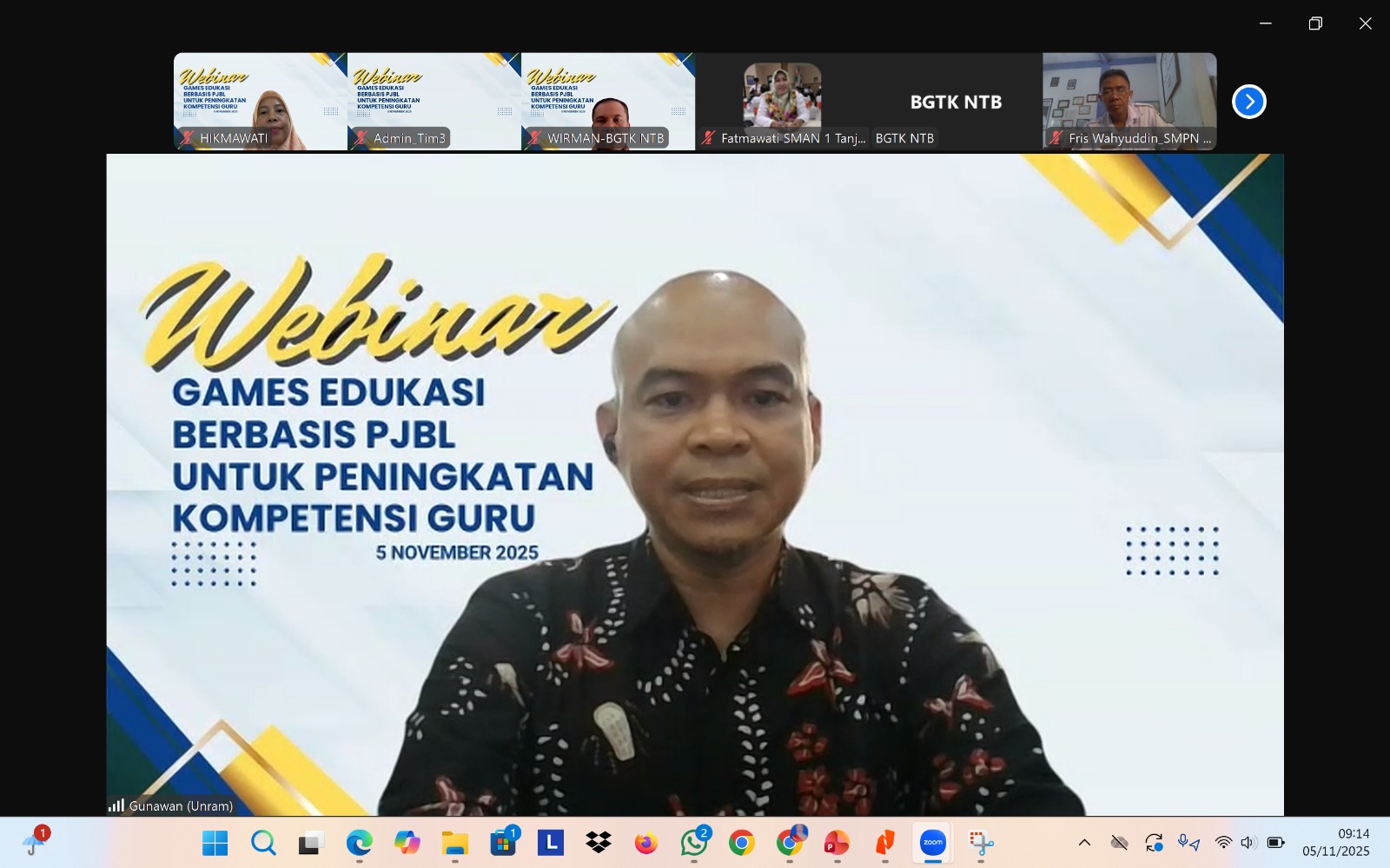Open the Snipping Tool in the taskbar

pyautogui.click(x=981, y=843)
